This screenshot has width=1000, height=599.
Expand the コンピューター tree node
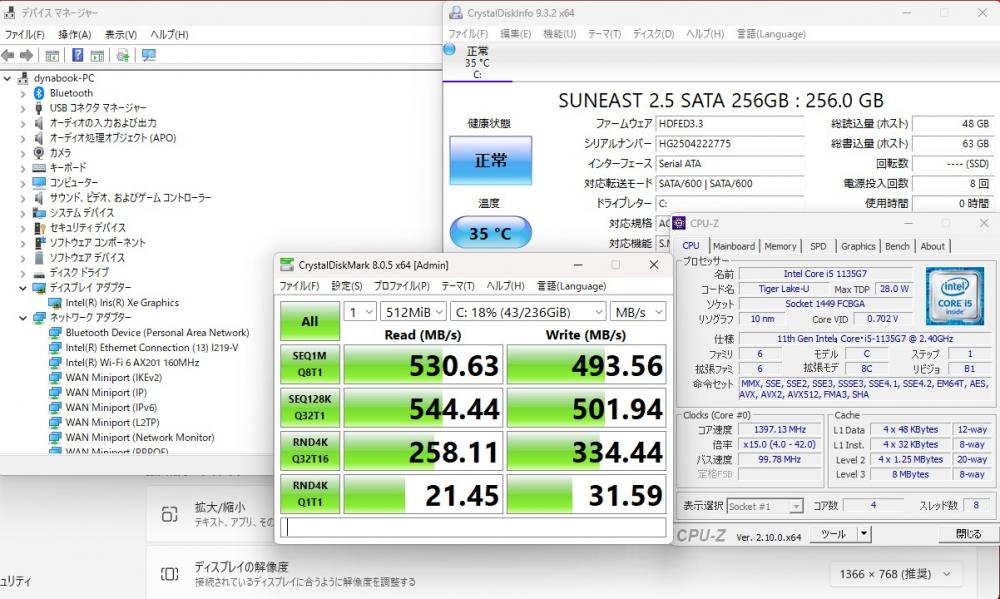coord(23,183)
